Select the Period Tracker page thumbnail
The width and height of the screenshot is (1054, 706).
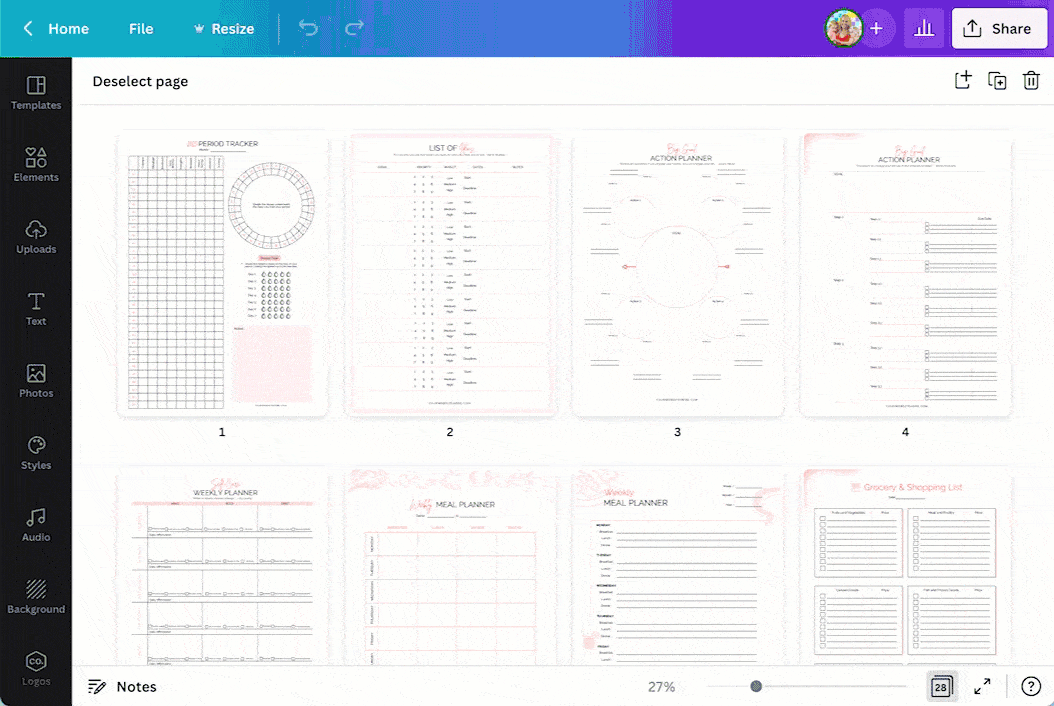(x=222, y=274)
